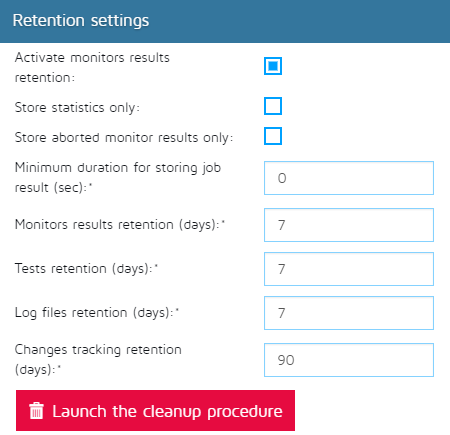Click the Retention settings panel header

[x=225, y=21]
